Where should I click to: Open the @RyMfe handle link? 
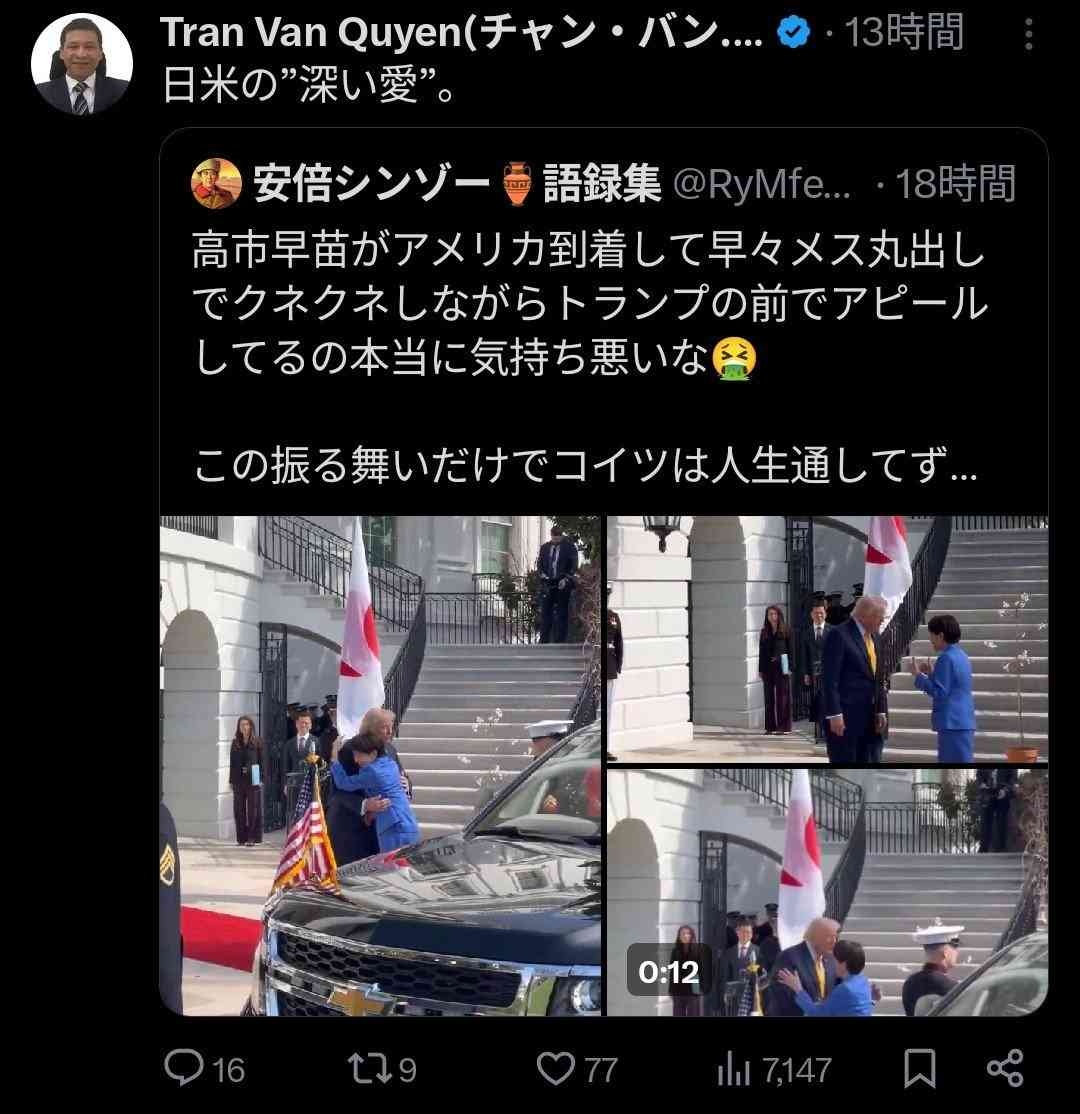click(762, 185)
